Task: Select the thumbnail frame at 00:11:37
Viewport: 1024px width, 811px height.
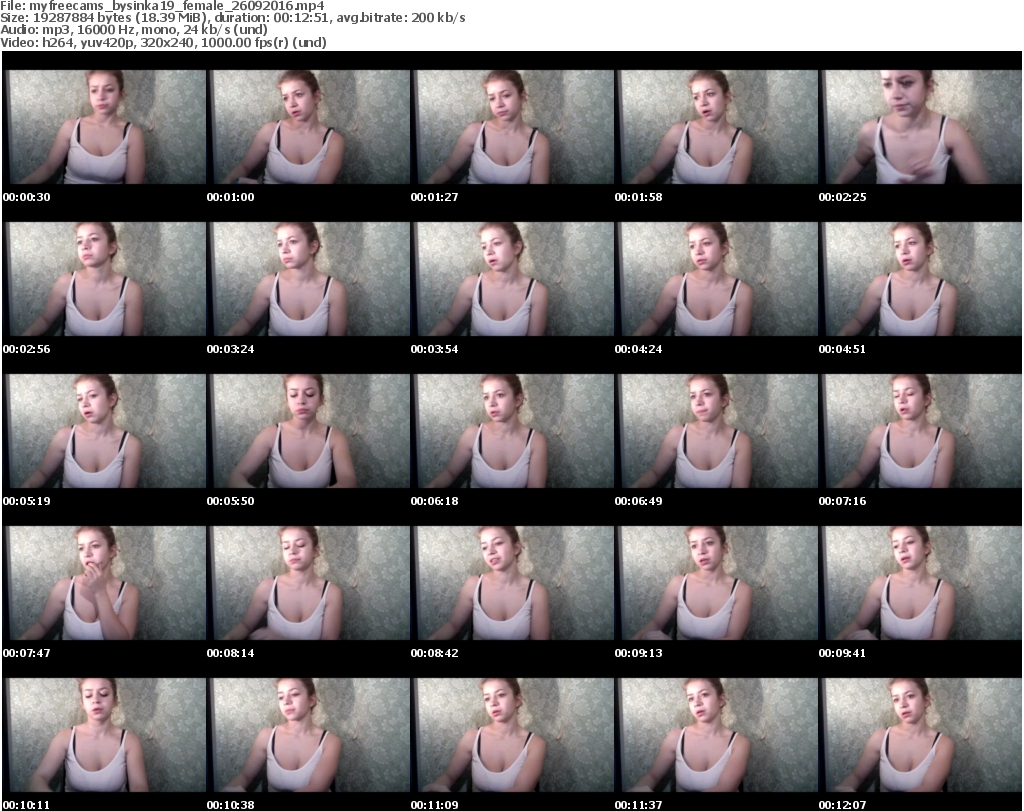Action: click(716, 735)
